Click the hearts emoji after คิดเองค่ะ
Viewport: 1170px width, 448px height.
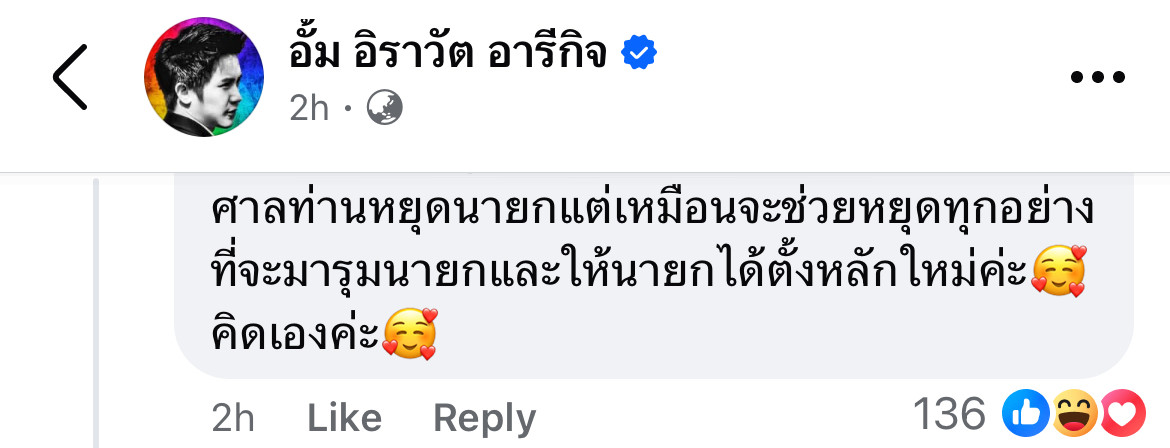pyautogui.click(x=409, y=335)
